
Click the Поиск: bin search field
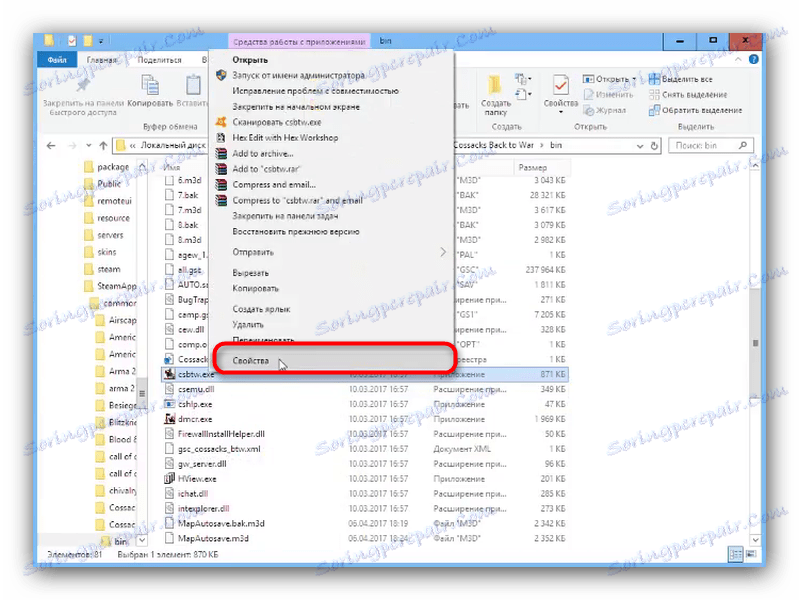pyautogui.click(x=710, y=145)
